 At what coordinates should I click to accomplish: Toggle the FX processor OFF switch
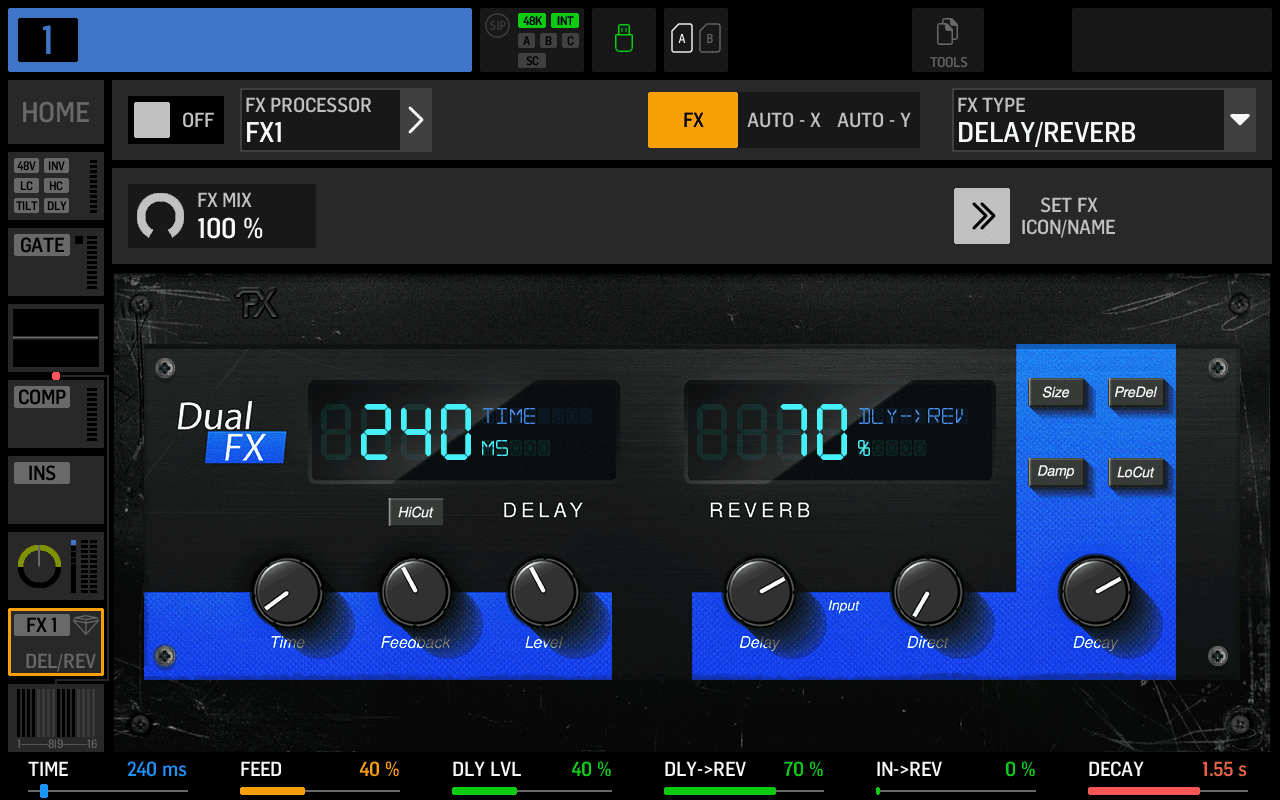click(x=175, y=120)
